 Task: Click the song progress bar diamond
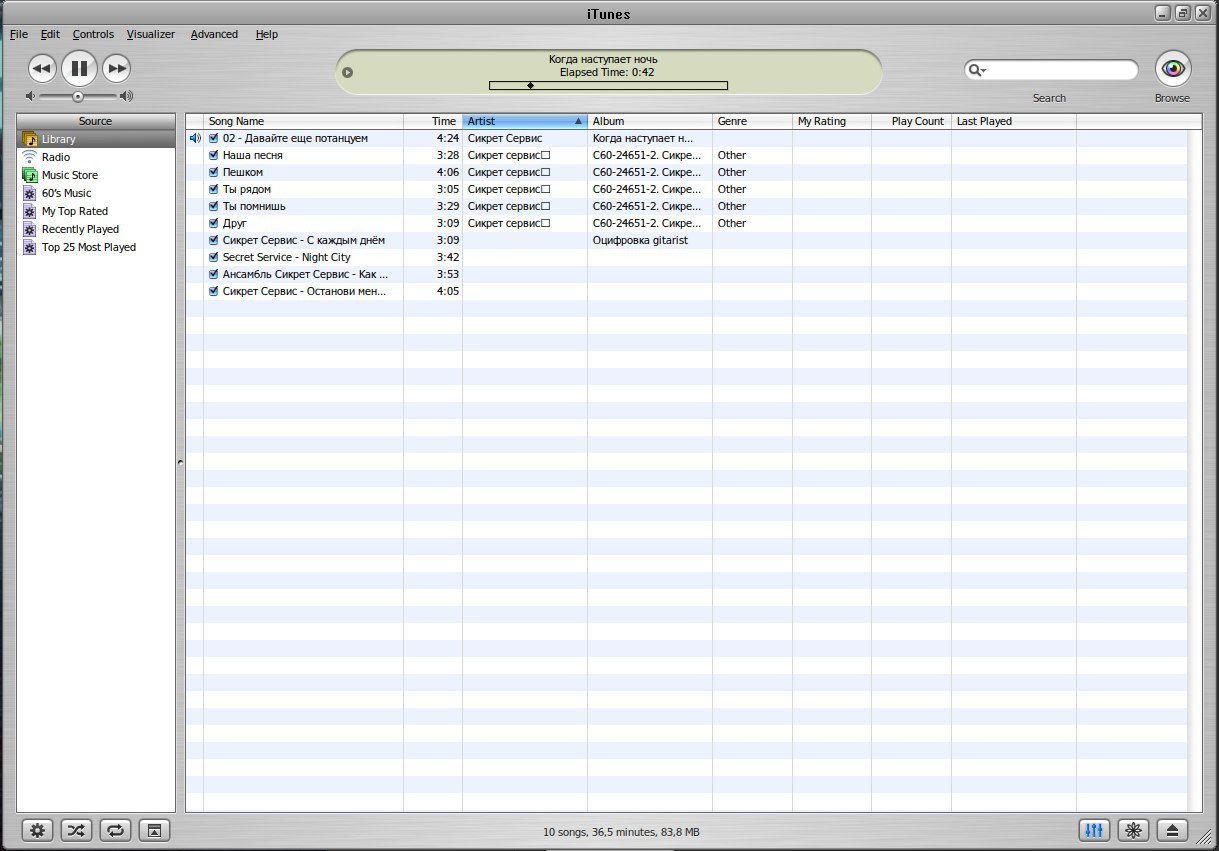[x=530, y=85]
